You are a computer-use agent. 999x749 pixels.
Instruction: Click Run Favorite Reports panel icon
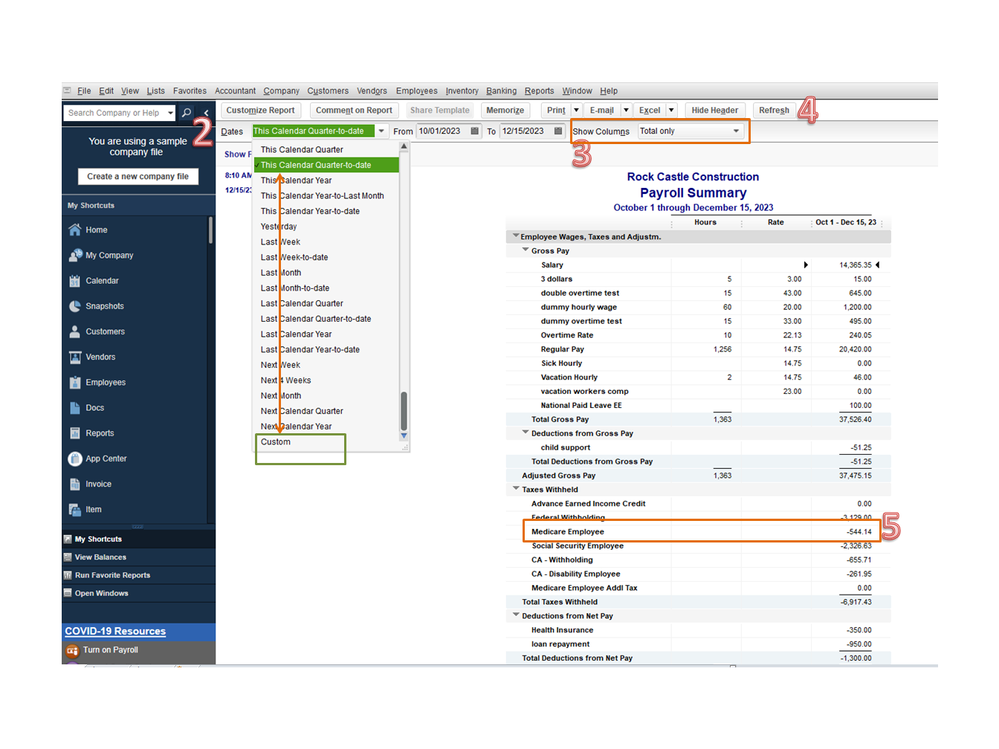(68, 575)
